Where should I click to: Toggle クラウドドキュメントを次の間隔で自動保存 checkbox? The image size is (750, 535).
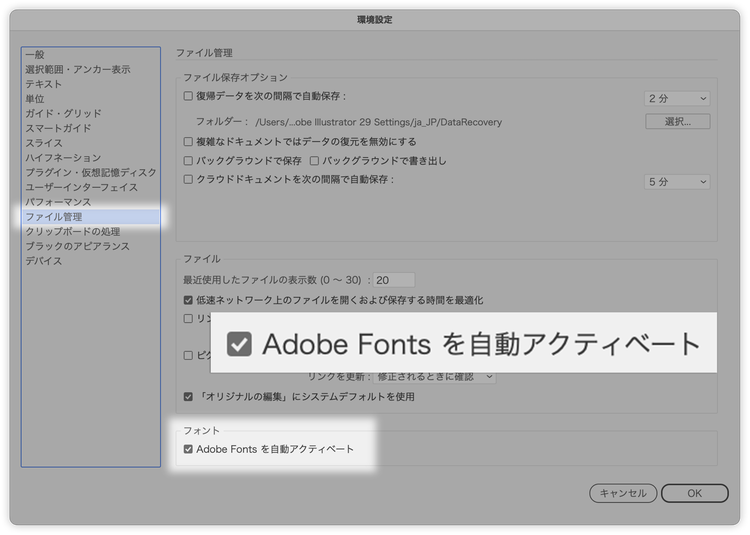tap(188, 179)
